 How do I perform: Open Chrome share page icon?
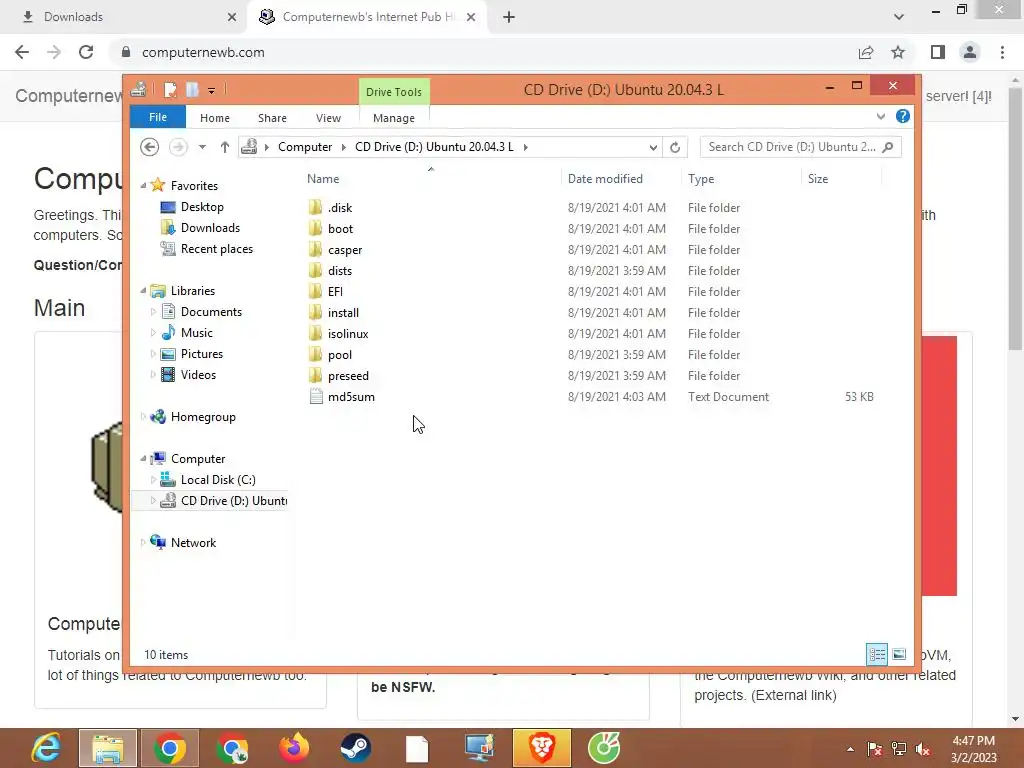coord(866,52)
